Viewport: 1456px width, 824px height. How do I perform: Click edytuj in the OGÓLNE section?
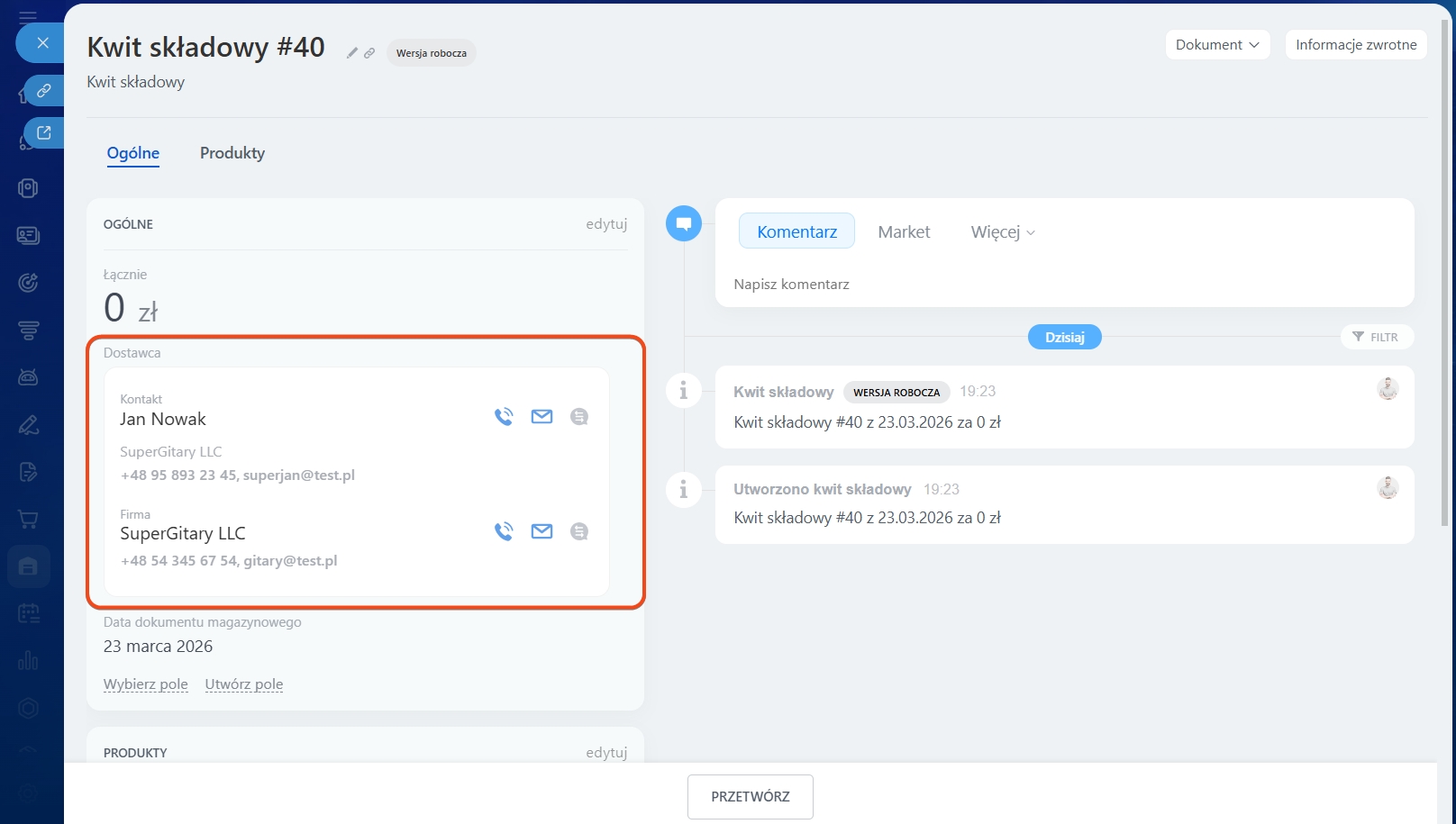coord(606,224)
